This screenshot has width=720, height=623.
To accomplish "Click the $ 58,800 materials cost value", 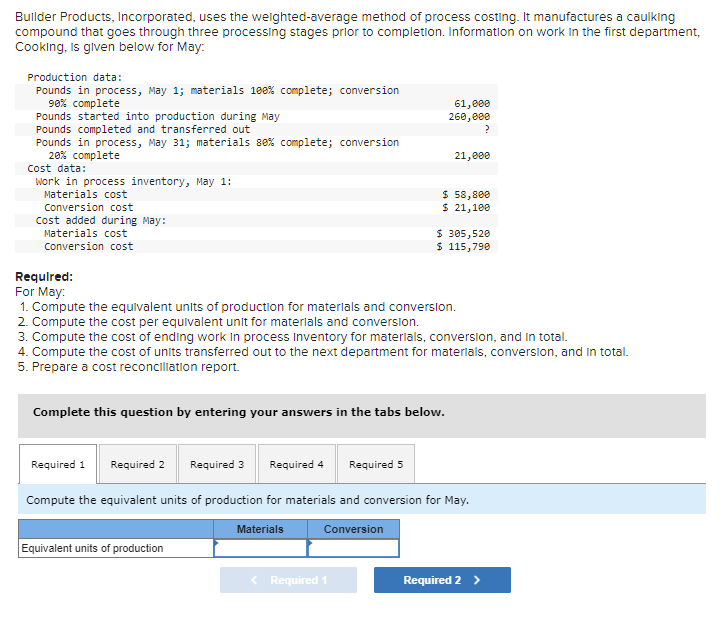I will [466, 195].
